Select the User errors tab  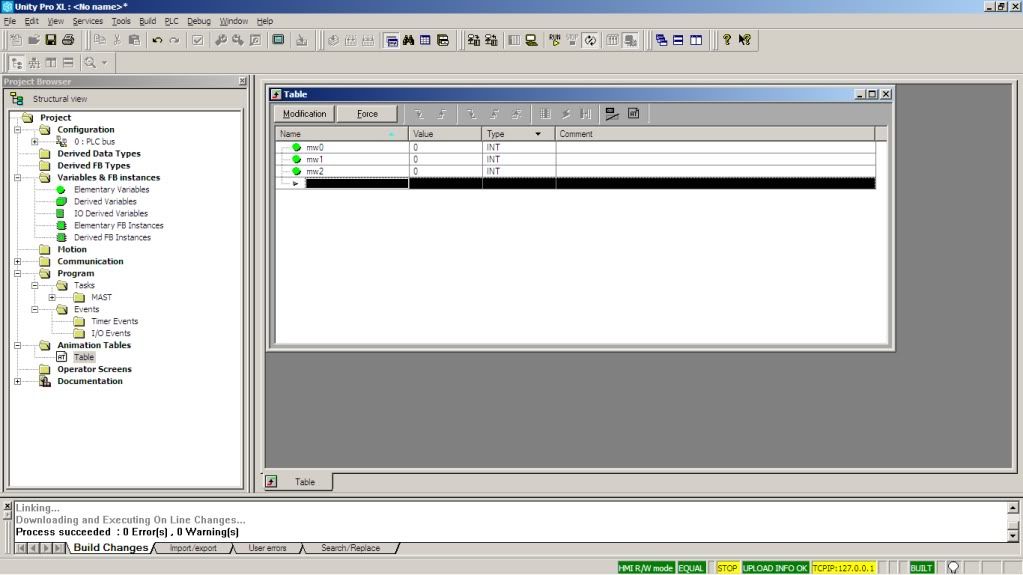[267, 548]
